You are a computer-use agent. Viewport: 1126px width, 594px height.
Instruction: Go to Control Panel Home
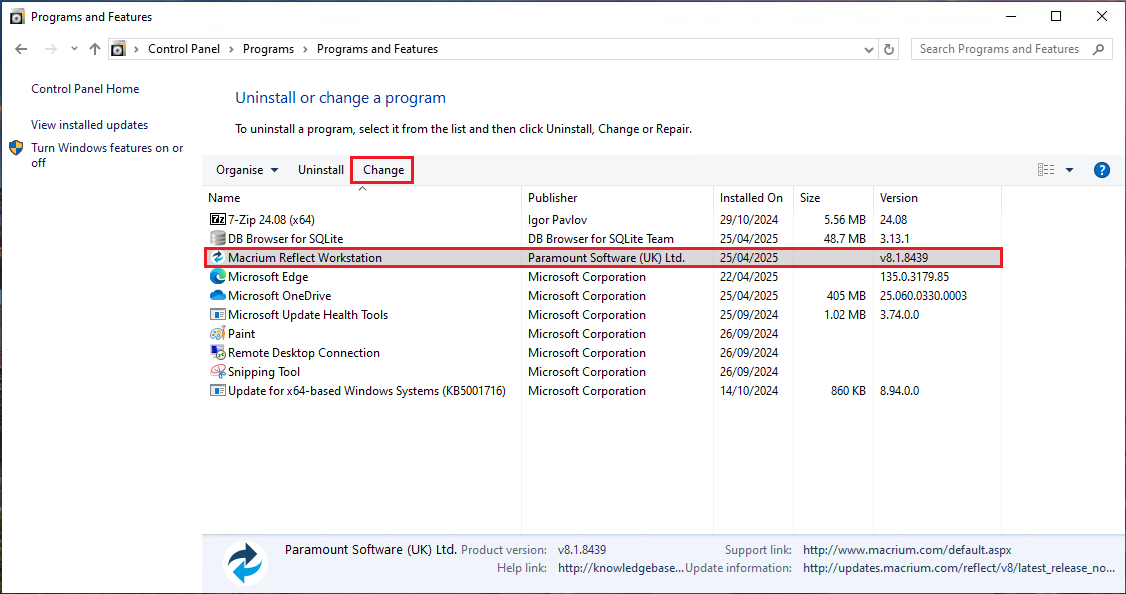(85, 89)
